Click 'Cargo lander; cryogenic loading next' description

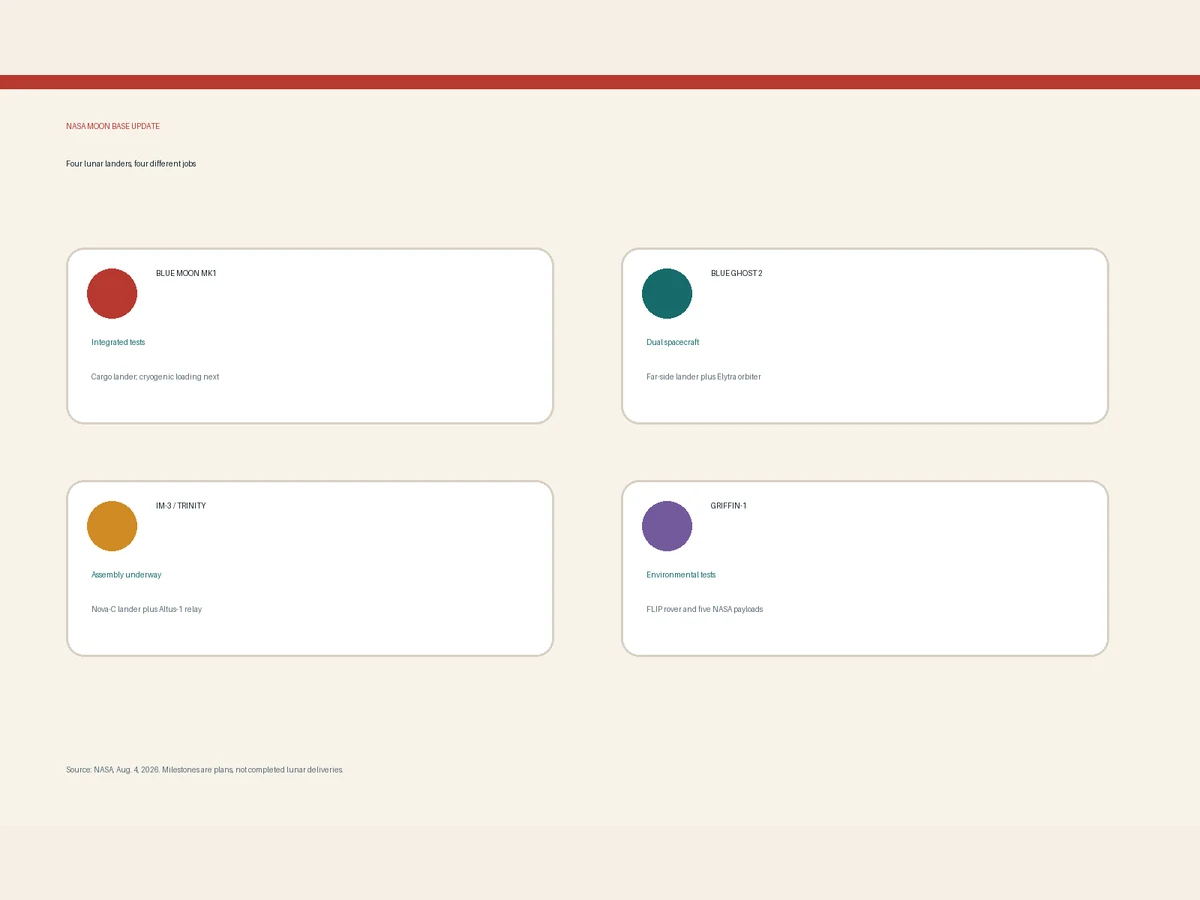point(155,377)
